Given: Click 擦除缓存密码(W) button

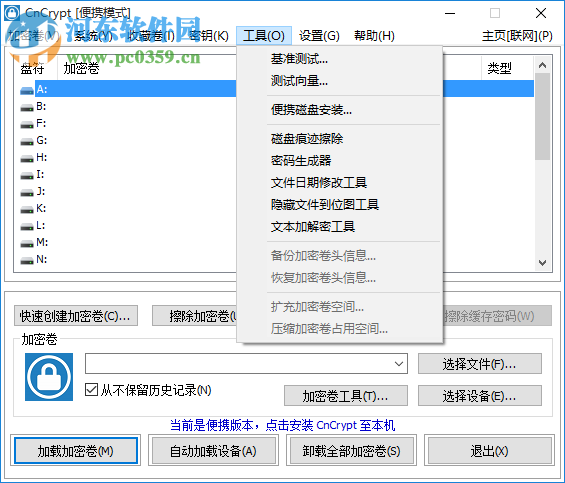Looking at the screenshot, I should pos(497,316).
